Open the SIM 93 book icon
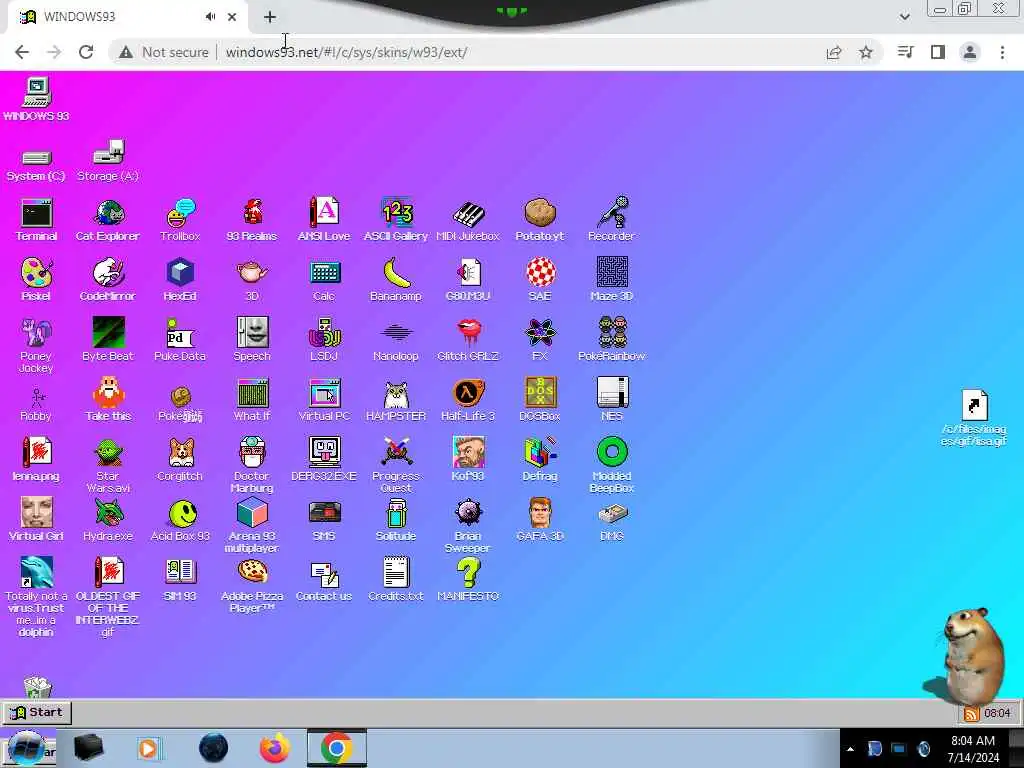The image size is (1024, 768). point(180,572)
